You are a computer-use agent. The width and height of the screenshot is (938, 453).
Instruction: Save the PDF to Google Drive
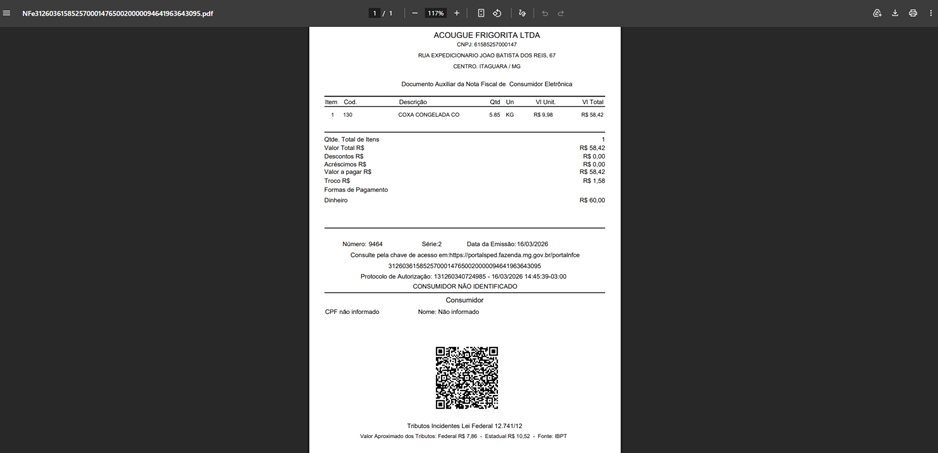point(877,13)
